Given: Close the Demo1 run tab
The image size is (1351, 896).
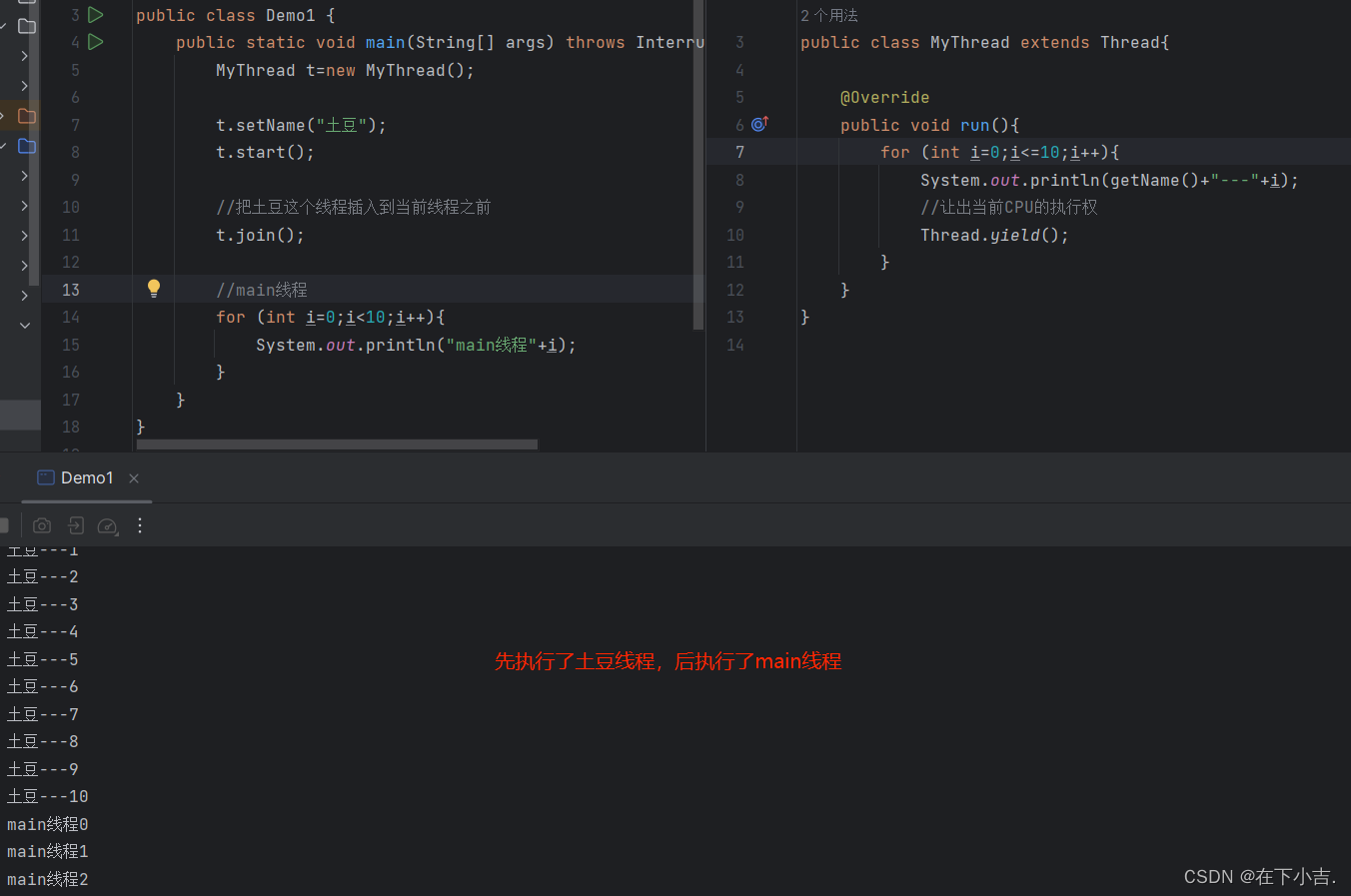Looking at the screenshot, I should pos(134,478).
